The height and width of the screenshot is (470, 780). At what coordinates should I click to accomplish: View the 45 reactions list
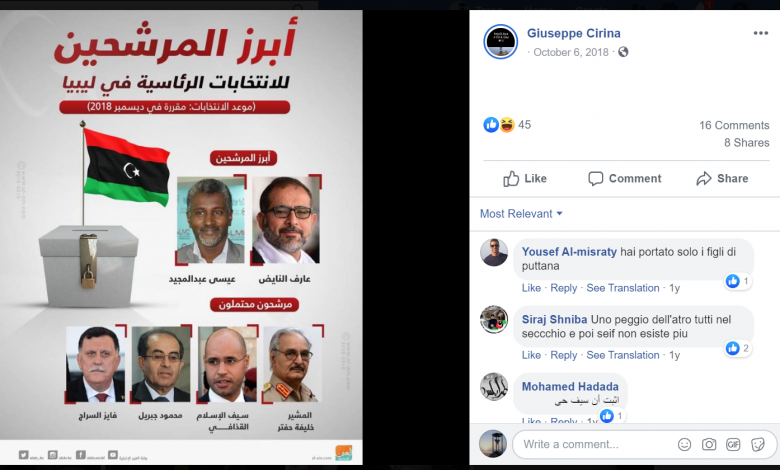507,125
